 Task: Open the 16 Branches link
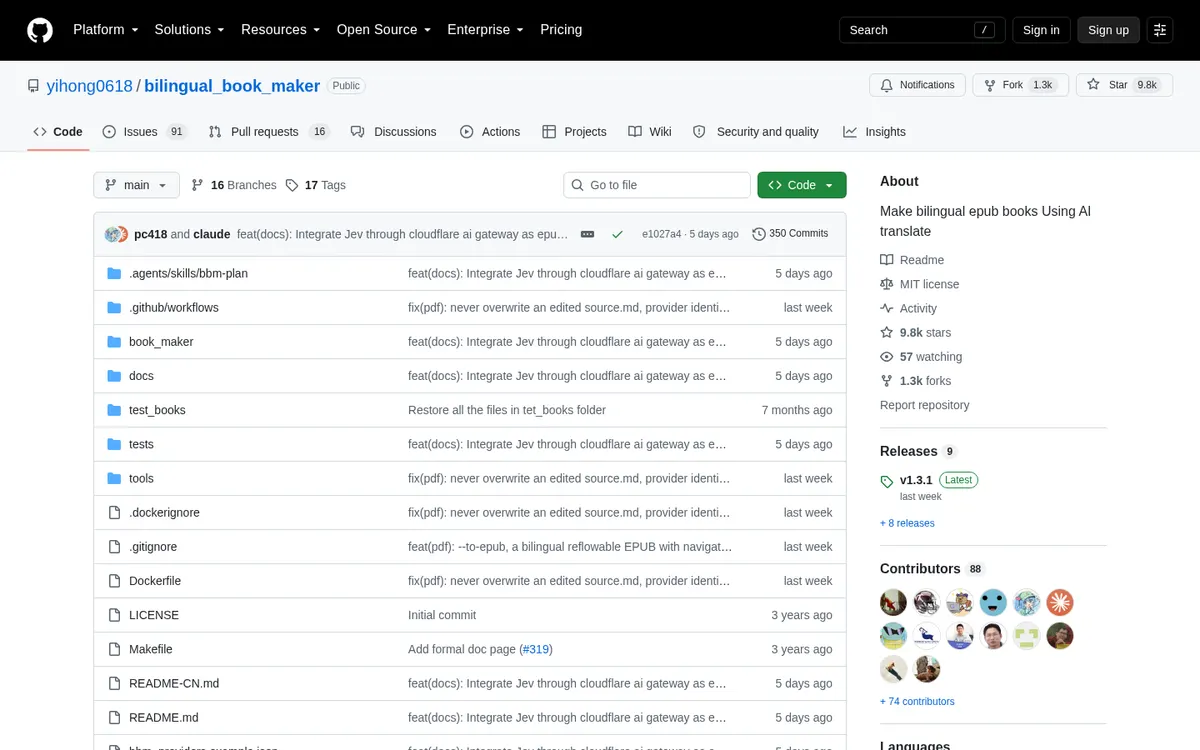pyautogui.click(x=234, y=185)
